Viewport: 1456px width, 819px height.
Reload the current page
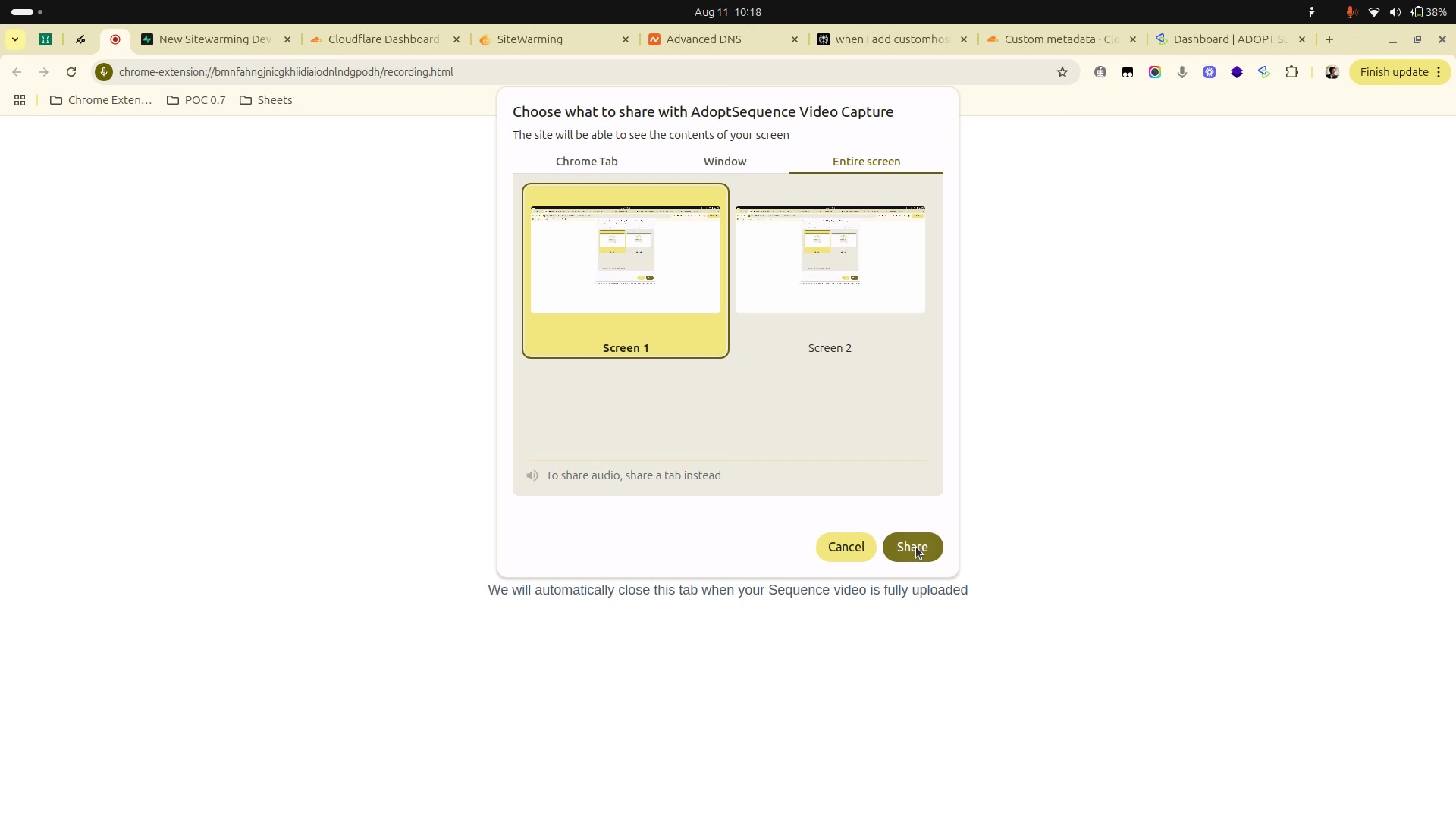coord(71,72)
